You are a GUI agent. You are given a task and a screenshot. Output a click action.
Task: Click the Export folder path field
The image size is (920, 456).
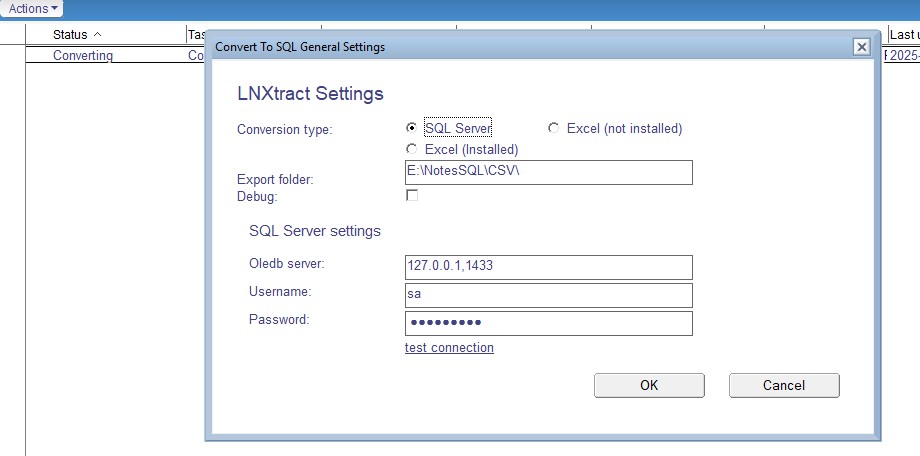548,172
